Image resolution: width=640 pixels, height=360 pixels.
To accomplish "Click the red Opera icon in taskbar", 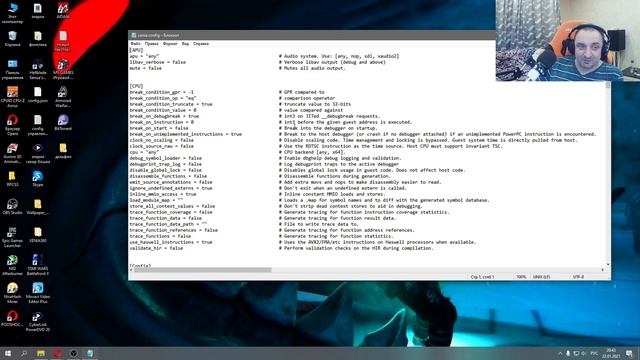I will 57,353.
